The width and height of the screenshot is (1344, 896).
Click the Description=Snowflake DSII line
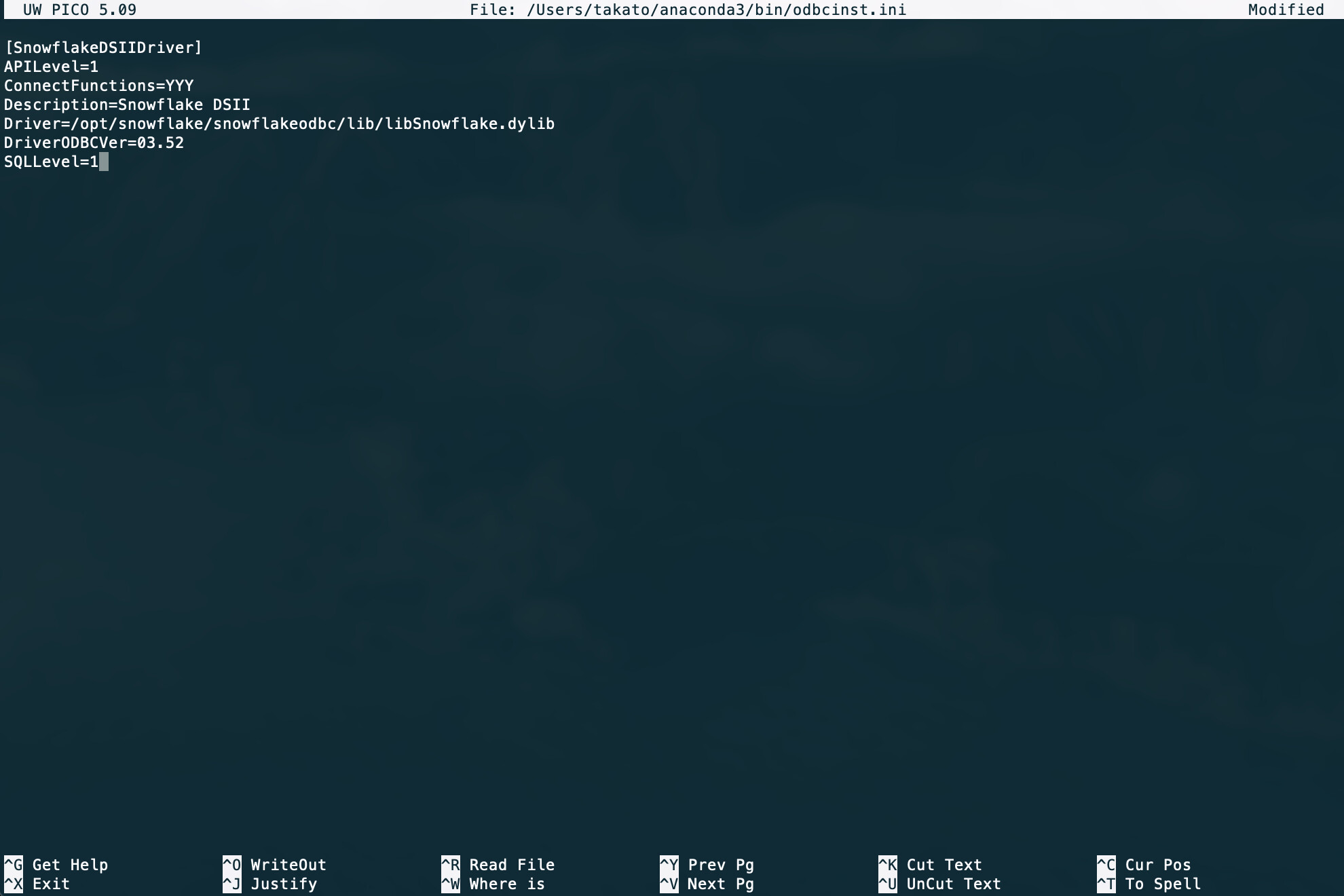click(x=128, y=105)
